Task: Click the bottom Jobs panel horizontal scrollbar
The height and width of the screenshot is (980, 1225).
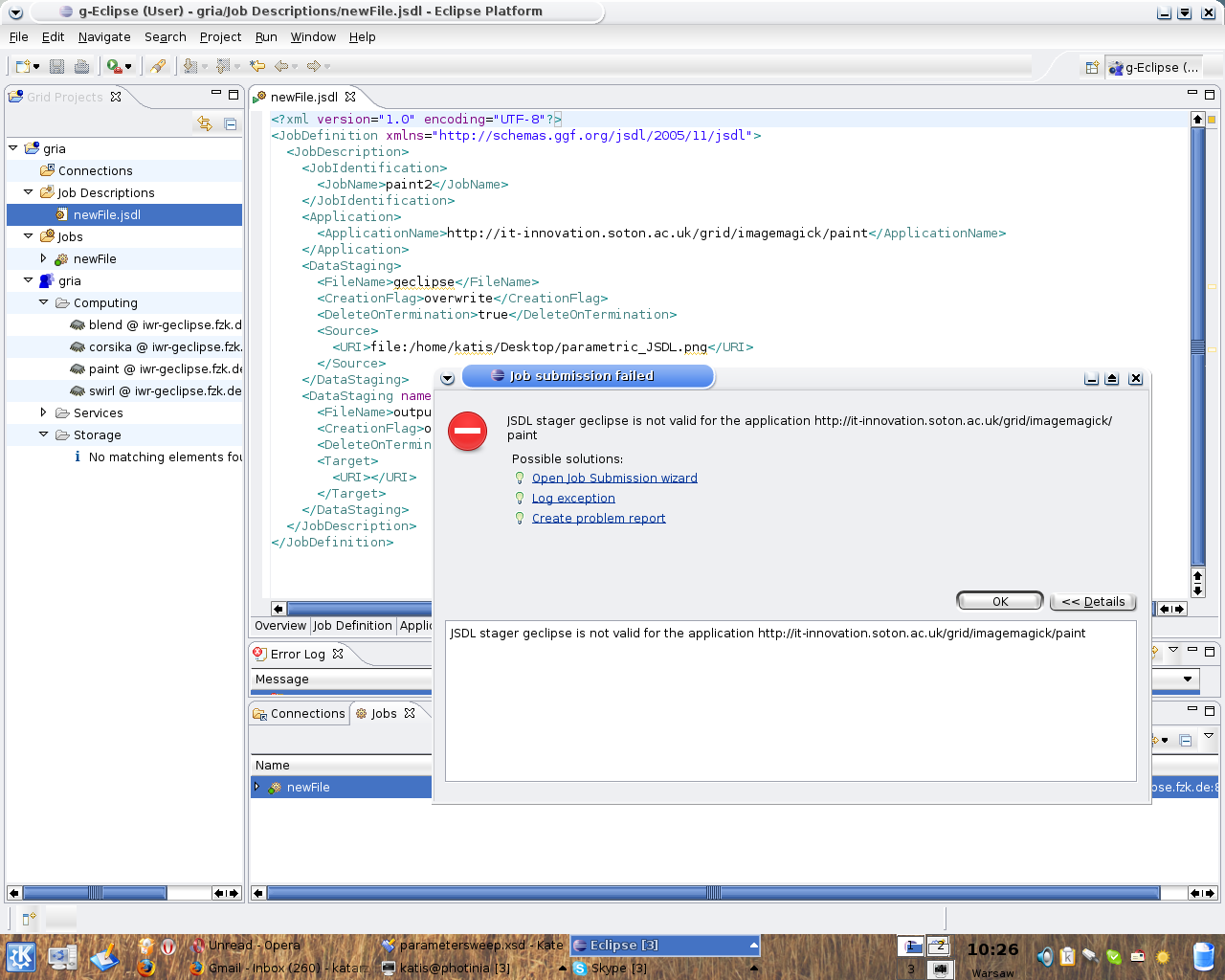Action: pyautogui.click(x=713, y=893)
